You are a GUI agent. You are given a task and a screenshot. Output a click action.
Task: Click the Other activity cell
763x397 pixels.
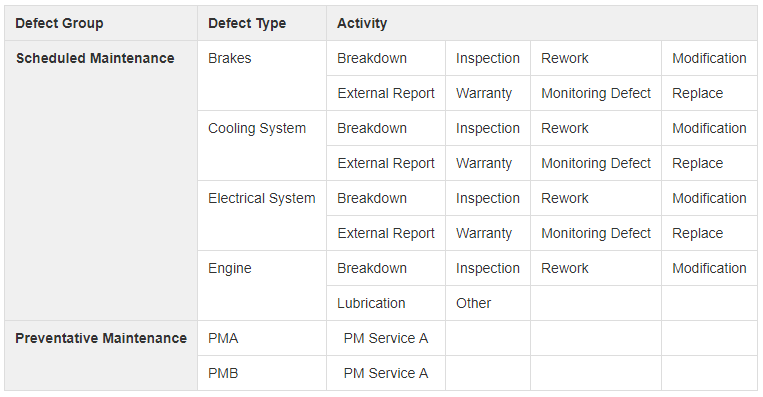tap(488, 303)
